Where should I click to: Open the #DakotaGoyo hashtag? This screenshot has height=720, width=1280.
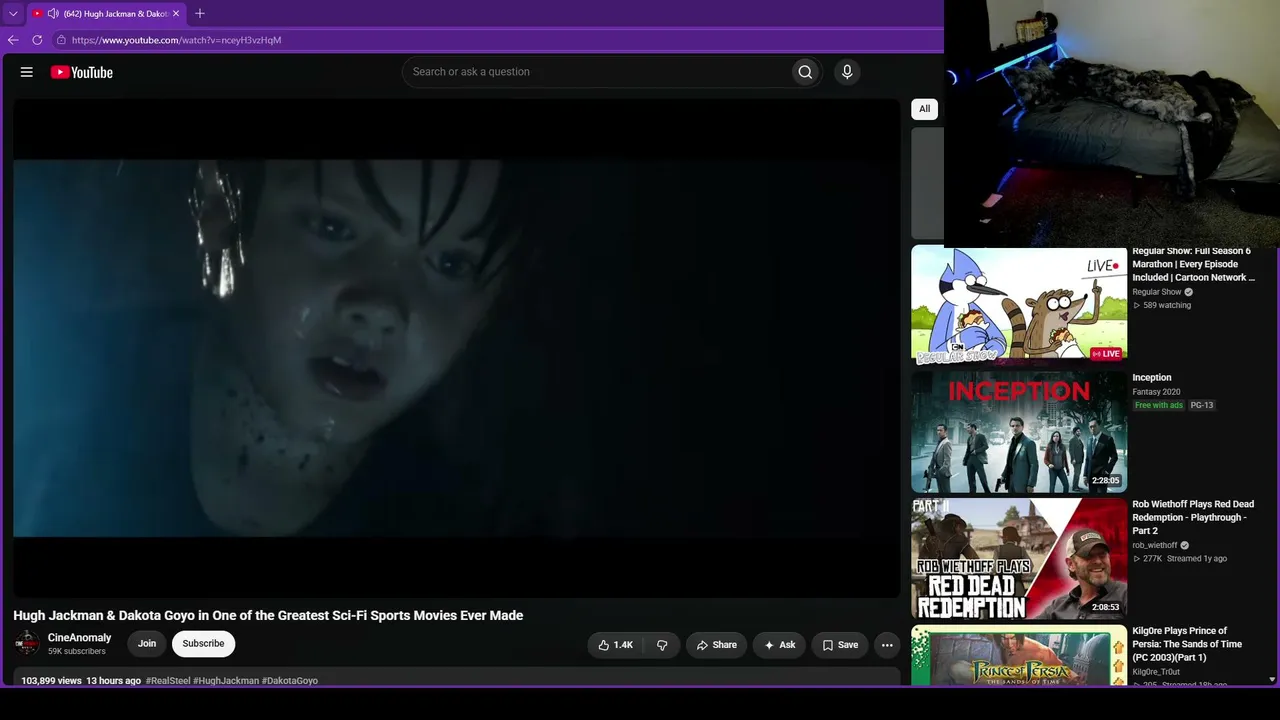(290, 681)
